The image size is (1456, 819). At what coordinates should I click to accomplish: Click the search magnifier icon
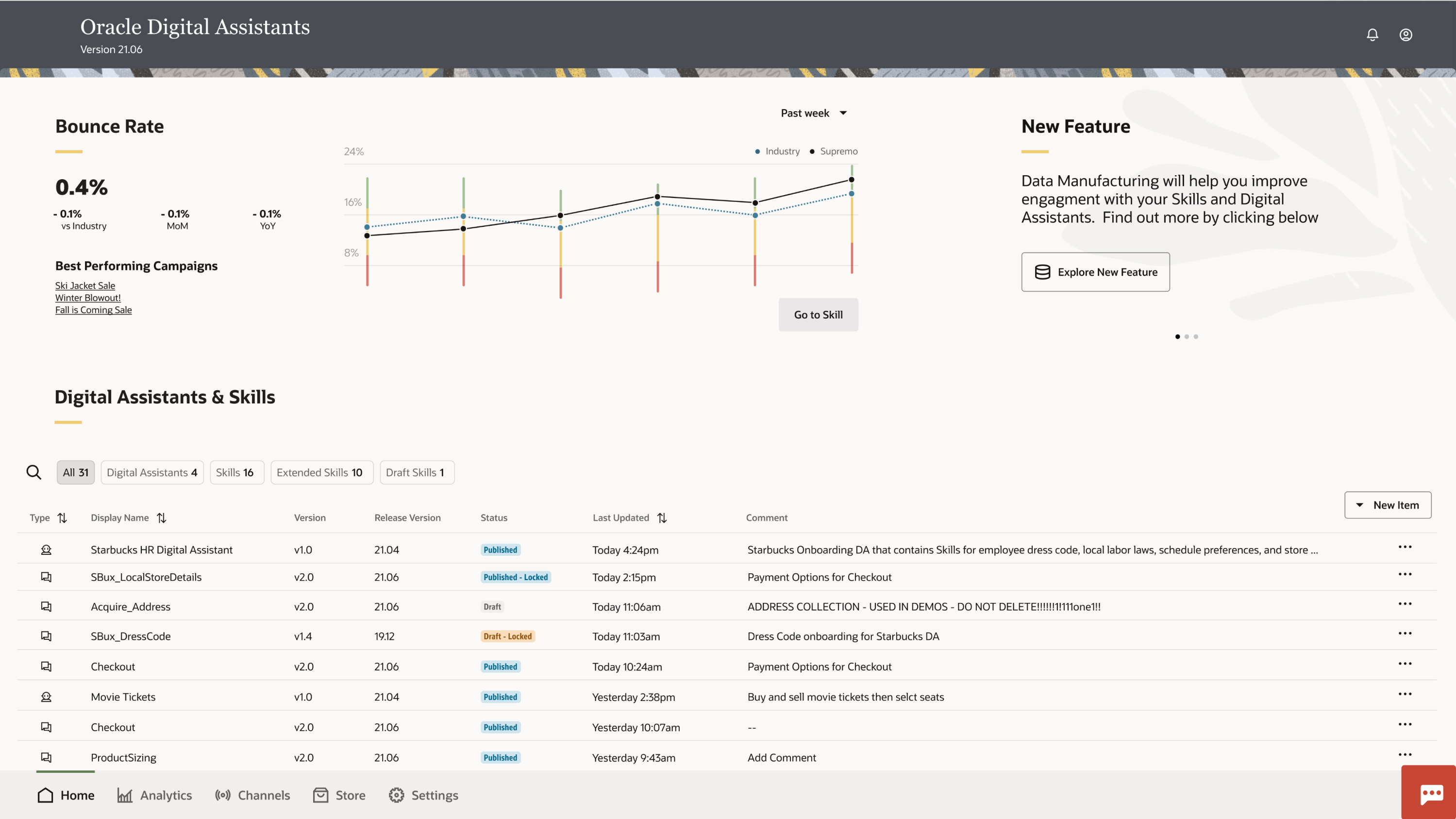point(34,472)
